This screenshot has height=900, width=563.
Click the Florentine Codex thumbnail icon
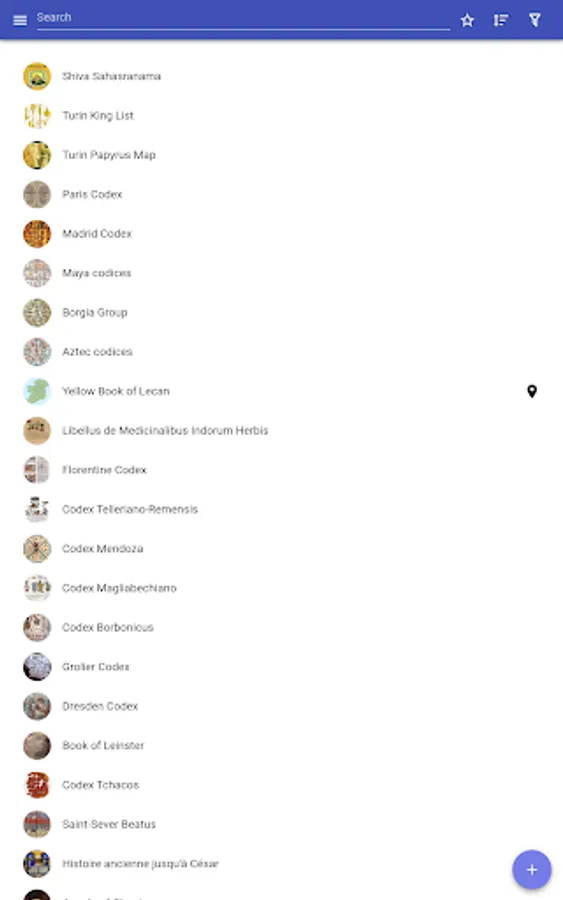tap(37, 470)
